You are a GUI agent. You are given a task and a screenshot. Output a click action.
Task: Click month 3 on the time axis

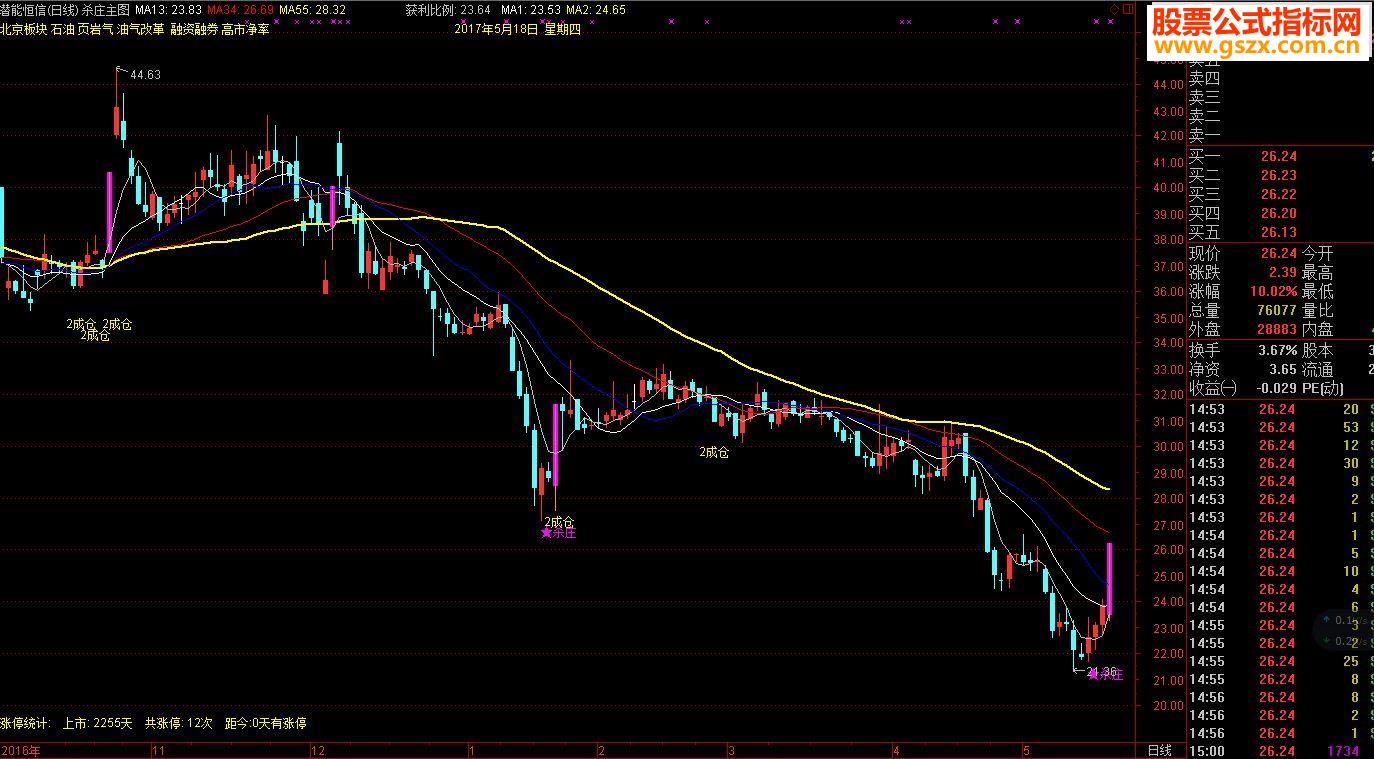coord(731,750)
